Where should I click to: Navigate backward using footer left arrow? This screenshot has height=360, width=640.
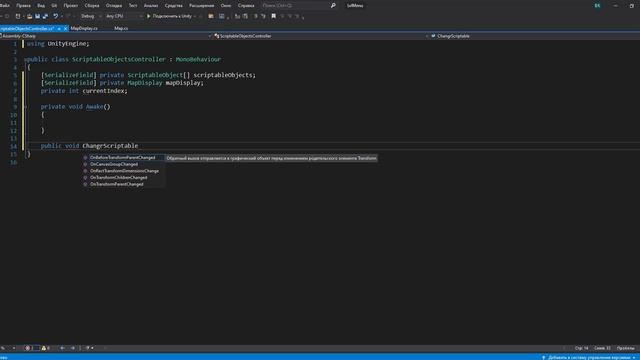coord(62,348)
